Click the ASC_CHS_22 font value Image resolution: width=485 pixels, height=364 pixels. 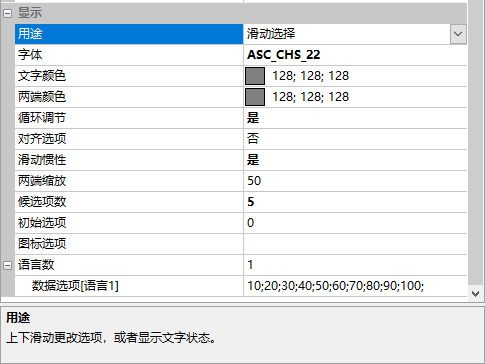pos(284,55)
